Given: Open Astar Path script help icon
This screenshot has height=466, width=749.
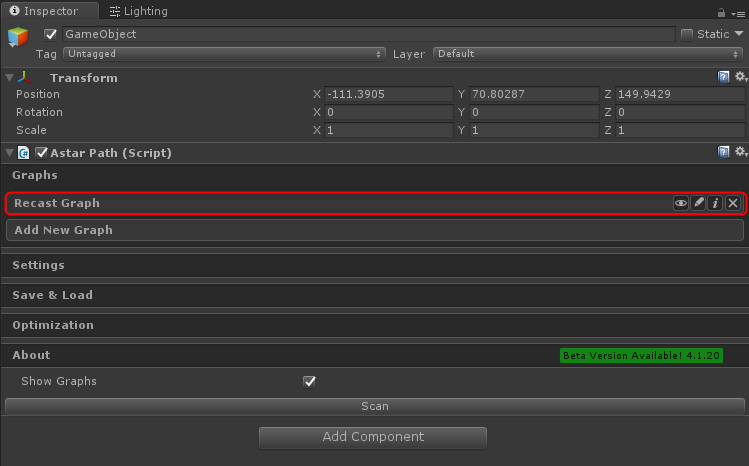Looking at the screenshot, I should coord(724,152).
